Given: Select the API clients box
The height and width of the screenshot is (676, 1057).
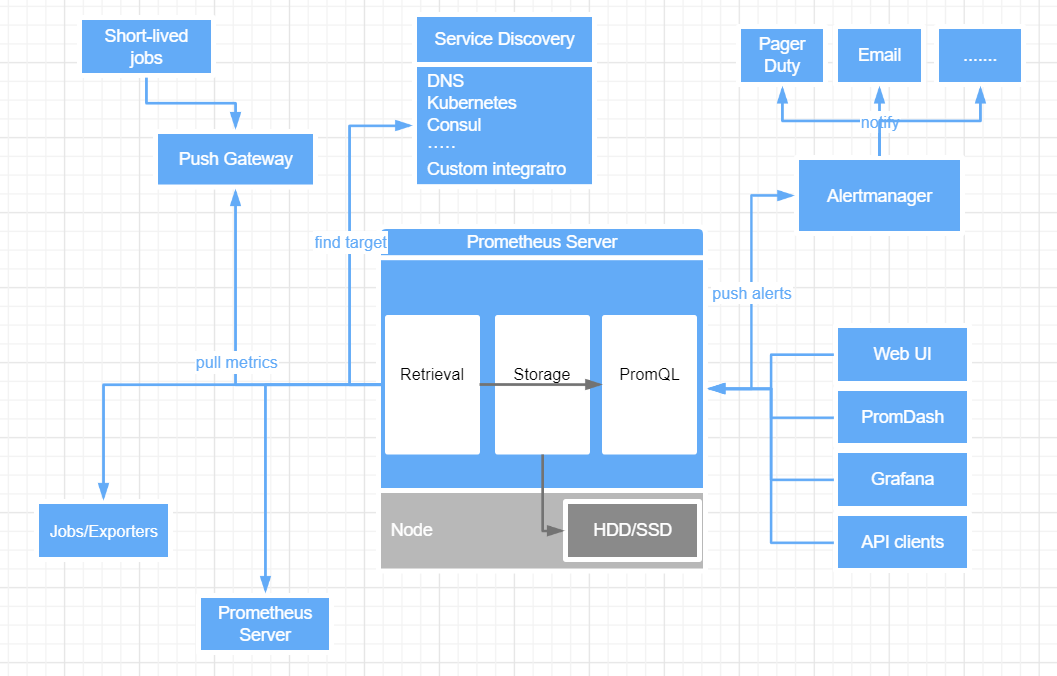Looking at the screenshot, I should coord(902,542).
